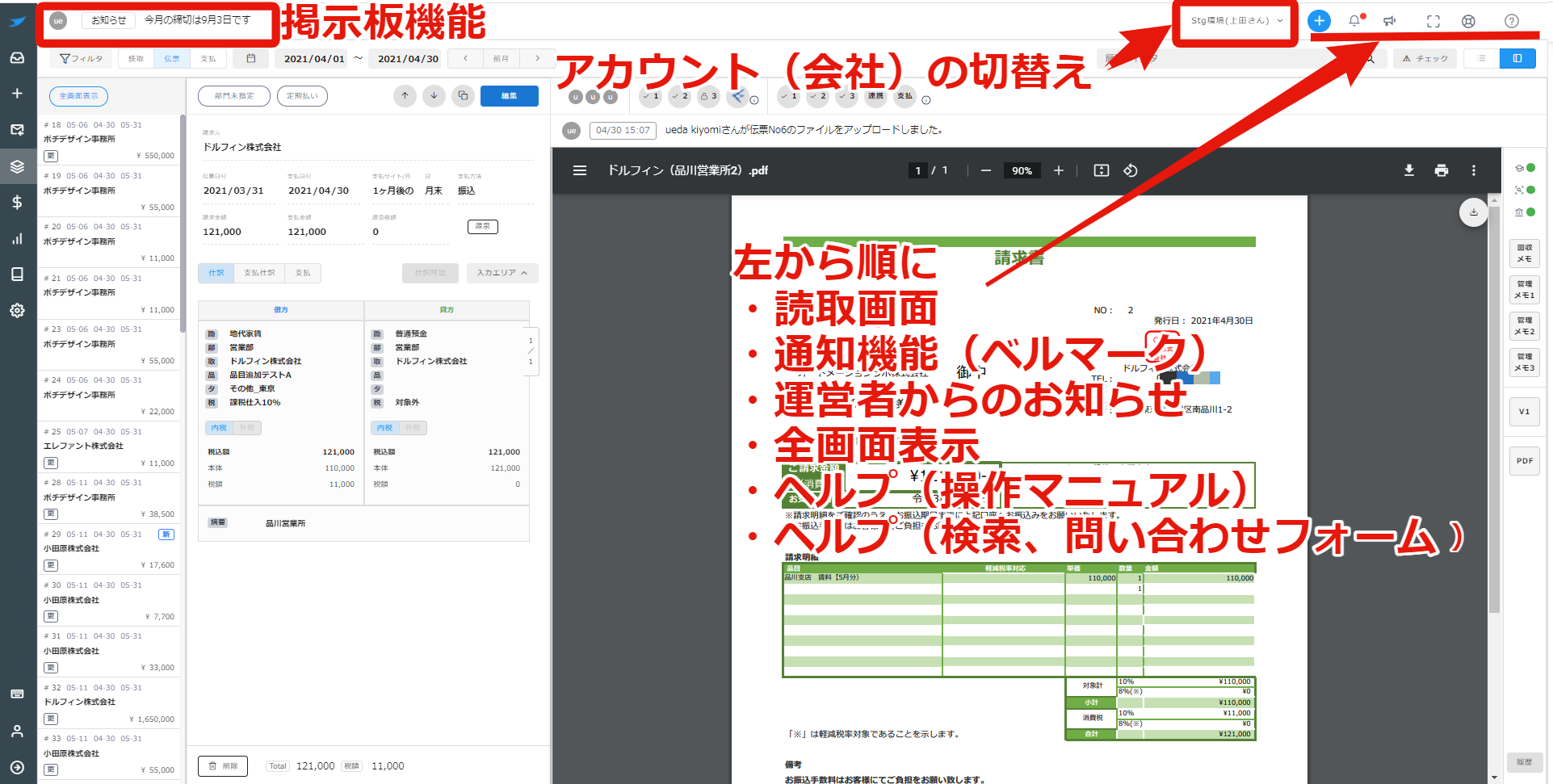Open 管理メモ1 button

1525,290
